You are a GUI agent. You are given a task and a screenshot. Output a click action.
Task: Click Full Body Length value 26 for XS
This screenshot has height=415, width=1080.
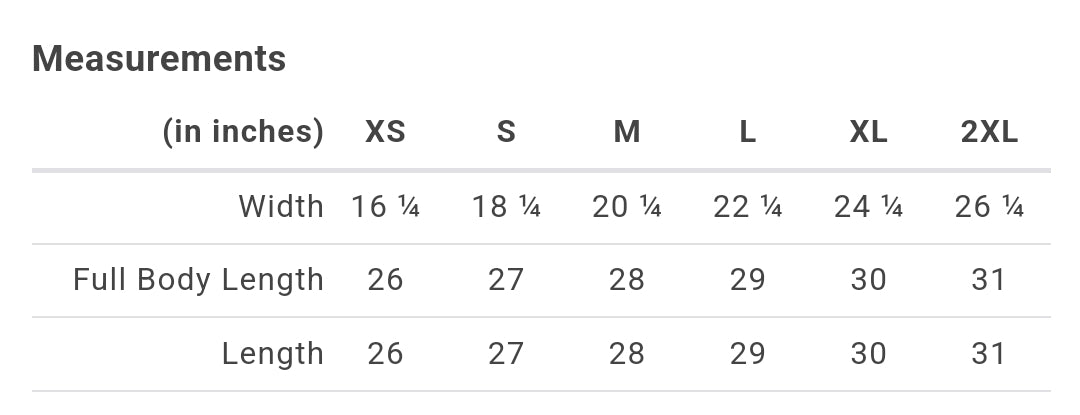click(385, 280)
